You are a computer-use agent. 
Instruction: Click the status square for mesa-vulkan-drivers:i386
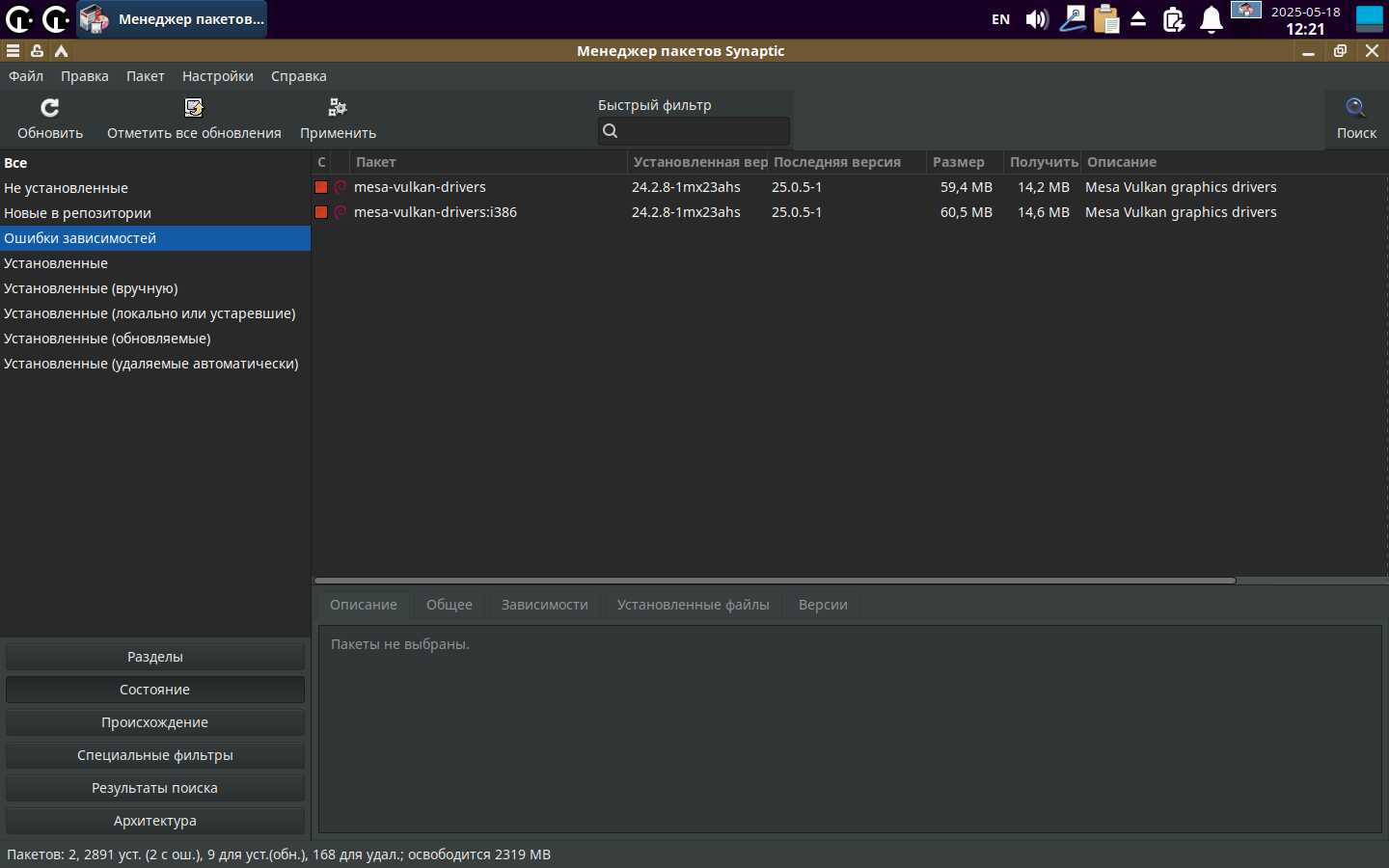tap(321, 212)
